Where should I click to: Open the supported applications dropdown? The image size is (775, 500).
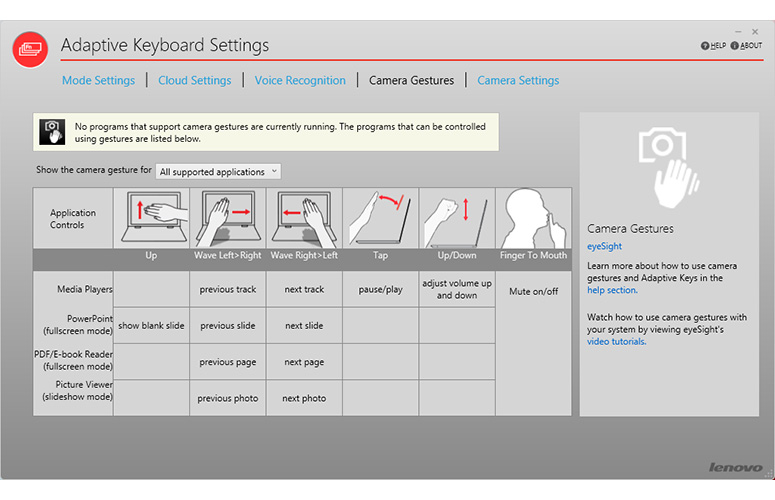click(218, 171)
